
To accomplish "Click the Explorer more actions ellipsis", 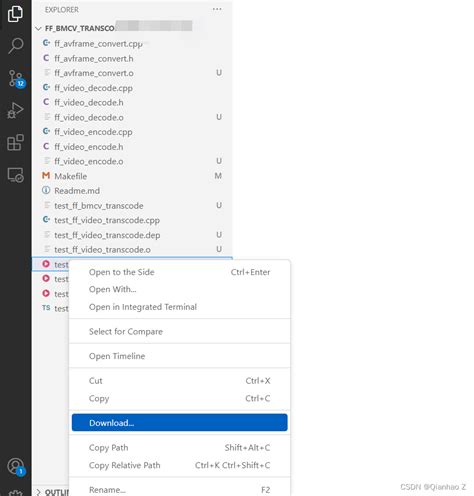I will point(217,9).
